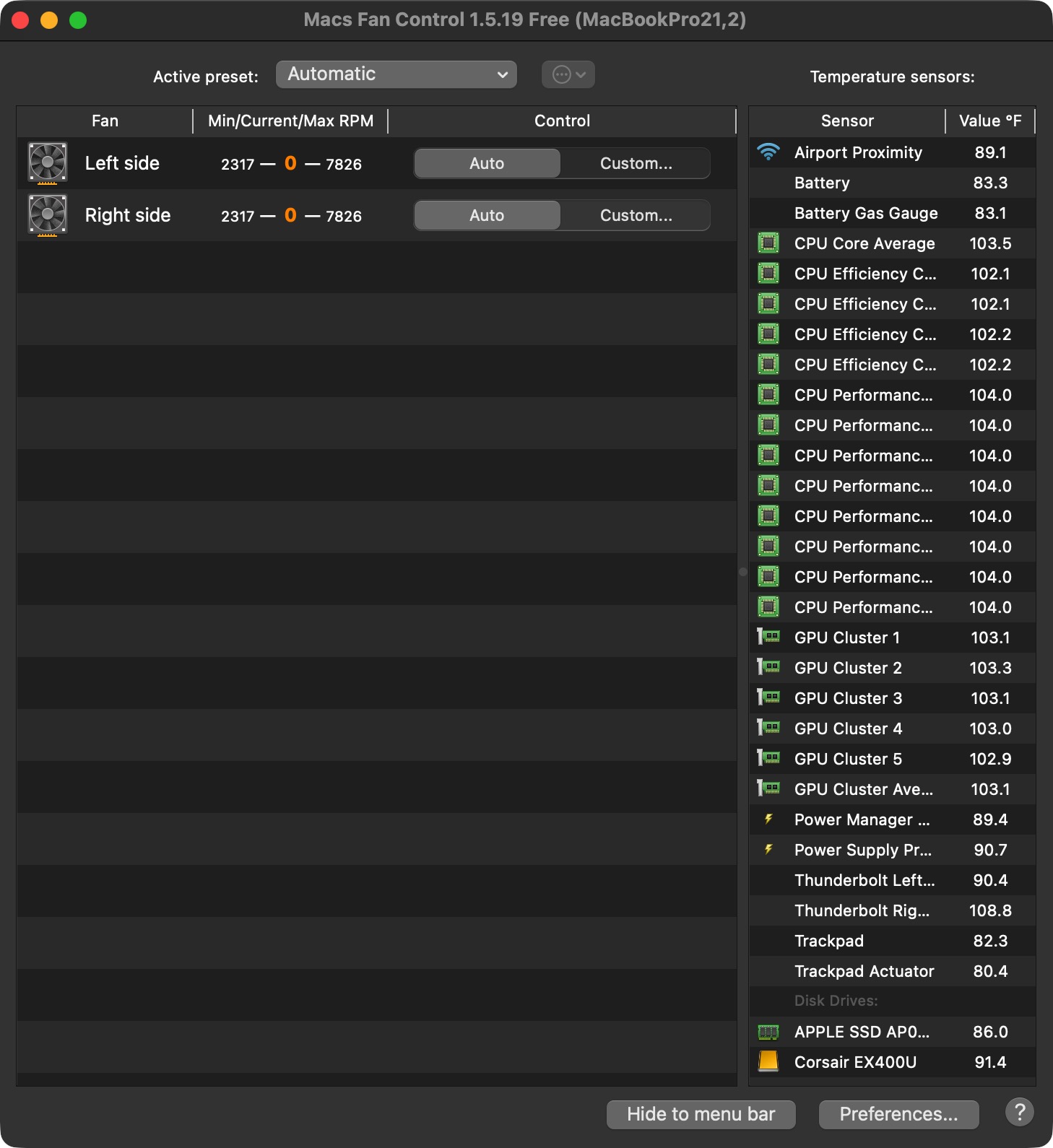Select the APPLE SSD AP0... drive label
Viewport: 1053px width, 1148px height.
point(862,1032)
